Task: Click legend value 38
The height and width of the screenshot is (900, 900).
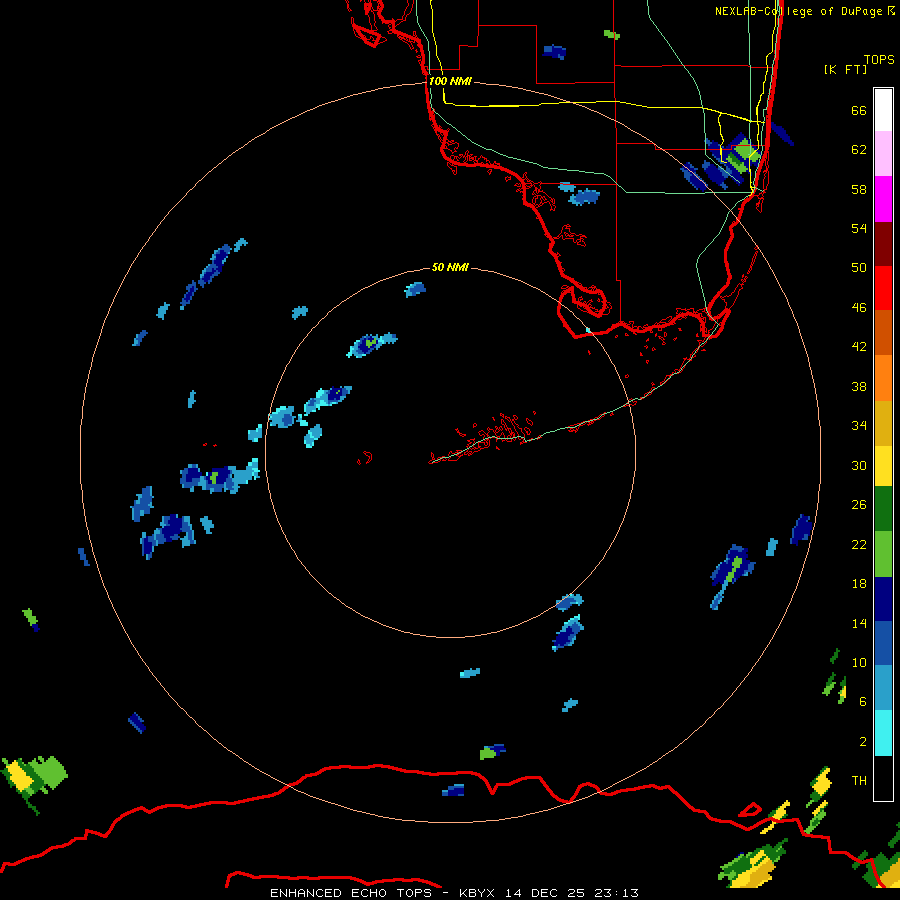Action: click(859, 386)
